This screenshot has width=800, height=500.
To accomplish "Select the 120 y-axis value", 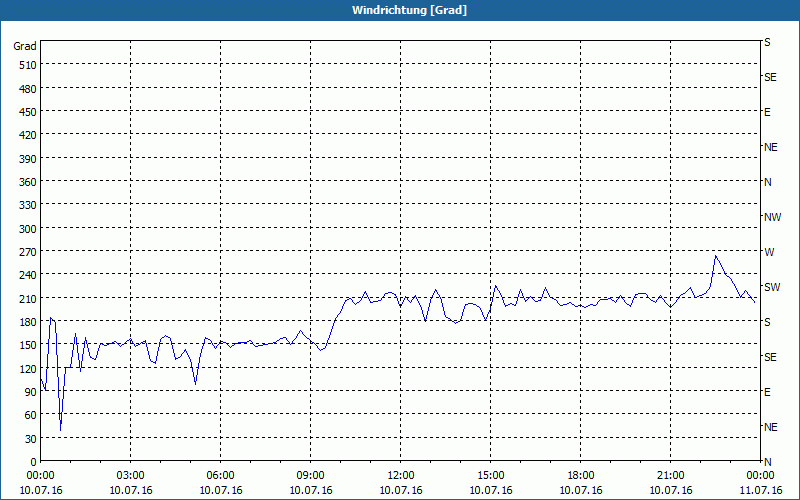I will click(28, 369).
